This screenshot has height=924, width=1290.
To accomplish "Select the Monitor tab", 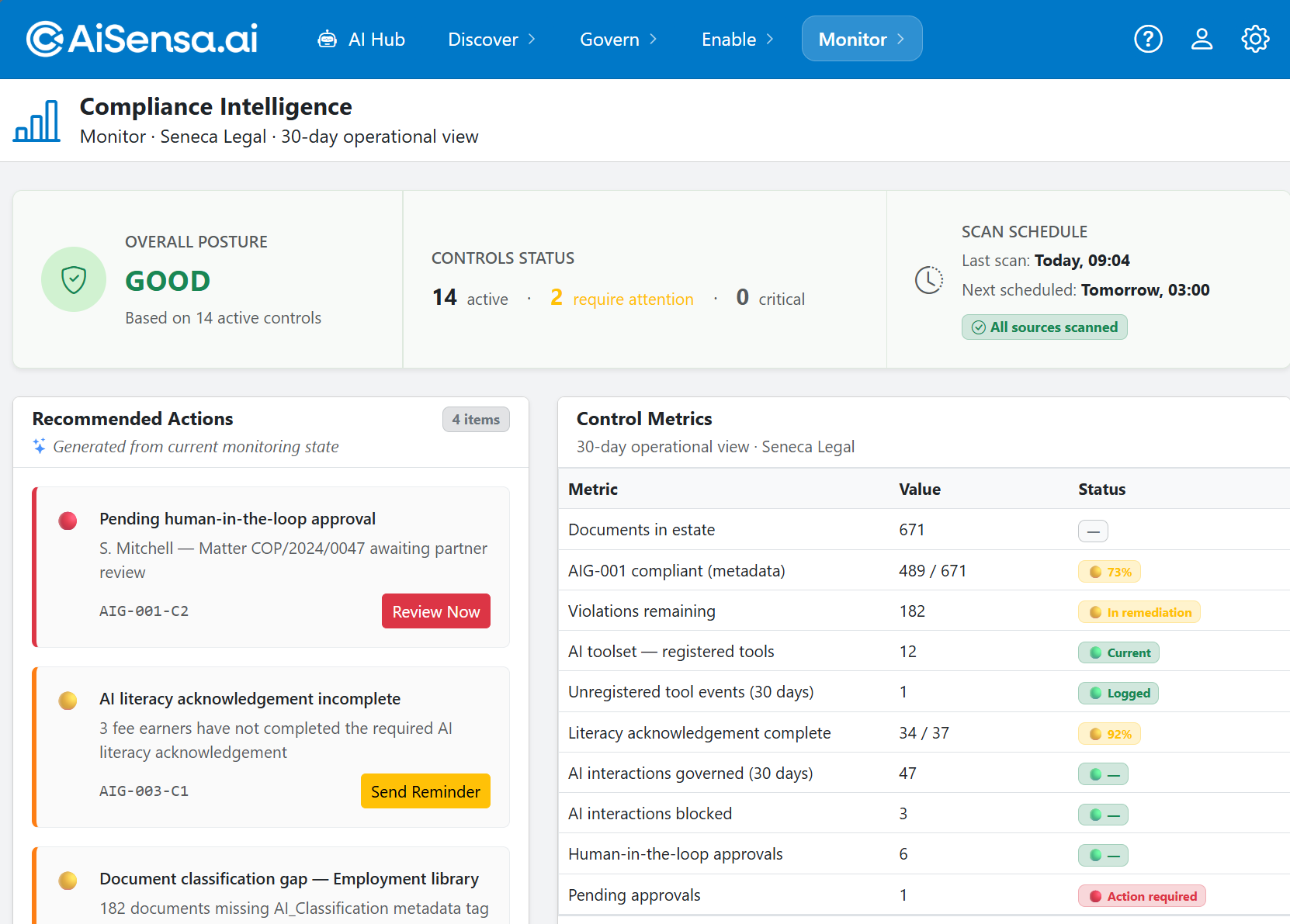I will [862, 39].
